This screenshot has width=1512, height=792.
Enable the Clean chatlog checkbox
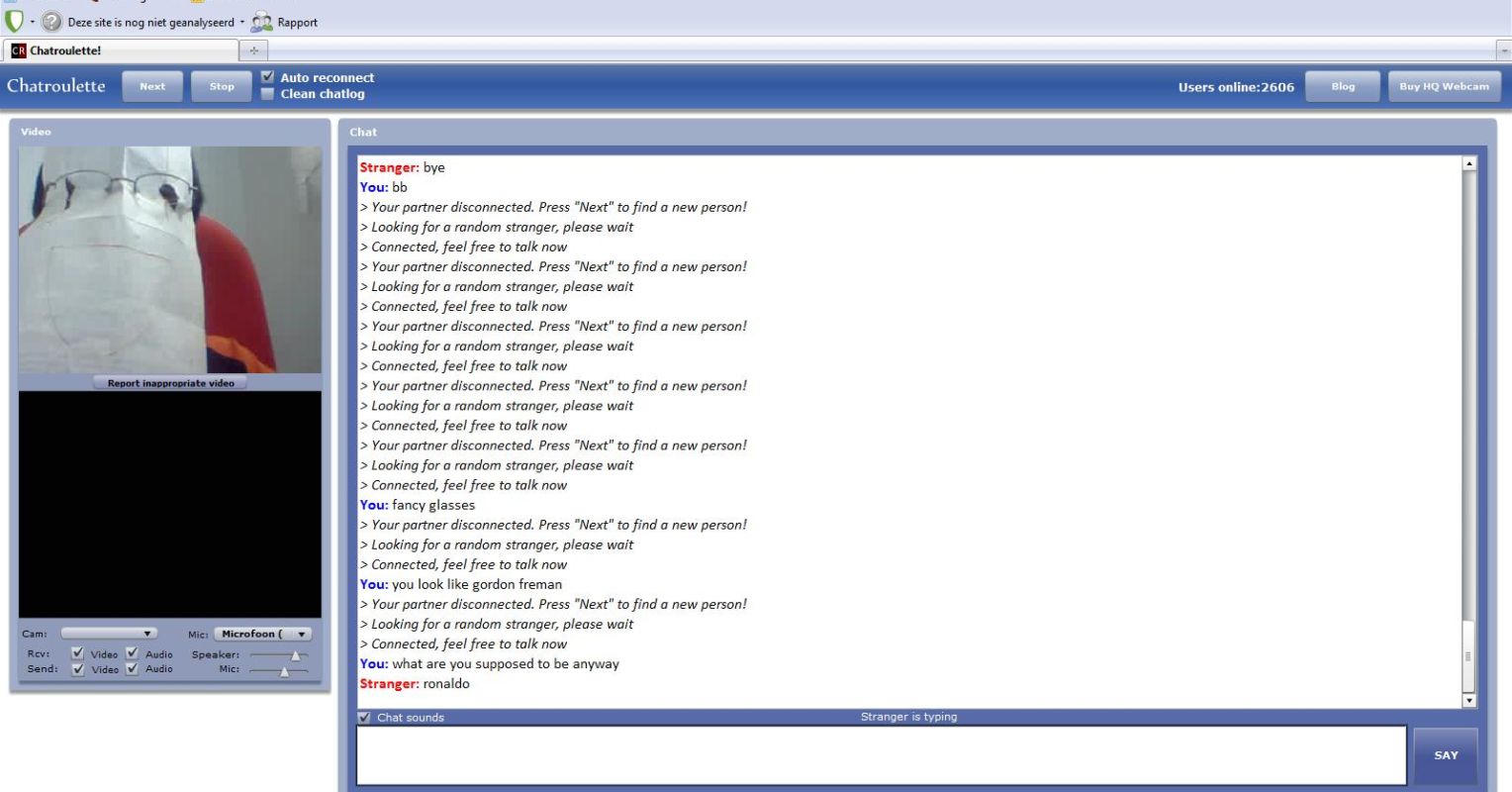[267, 94]
